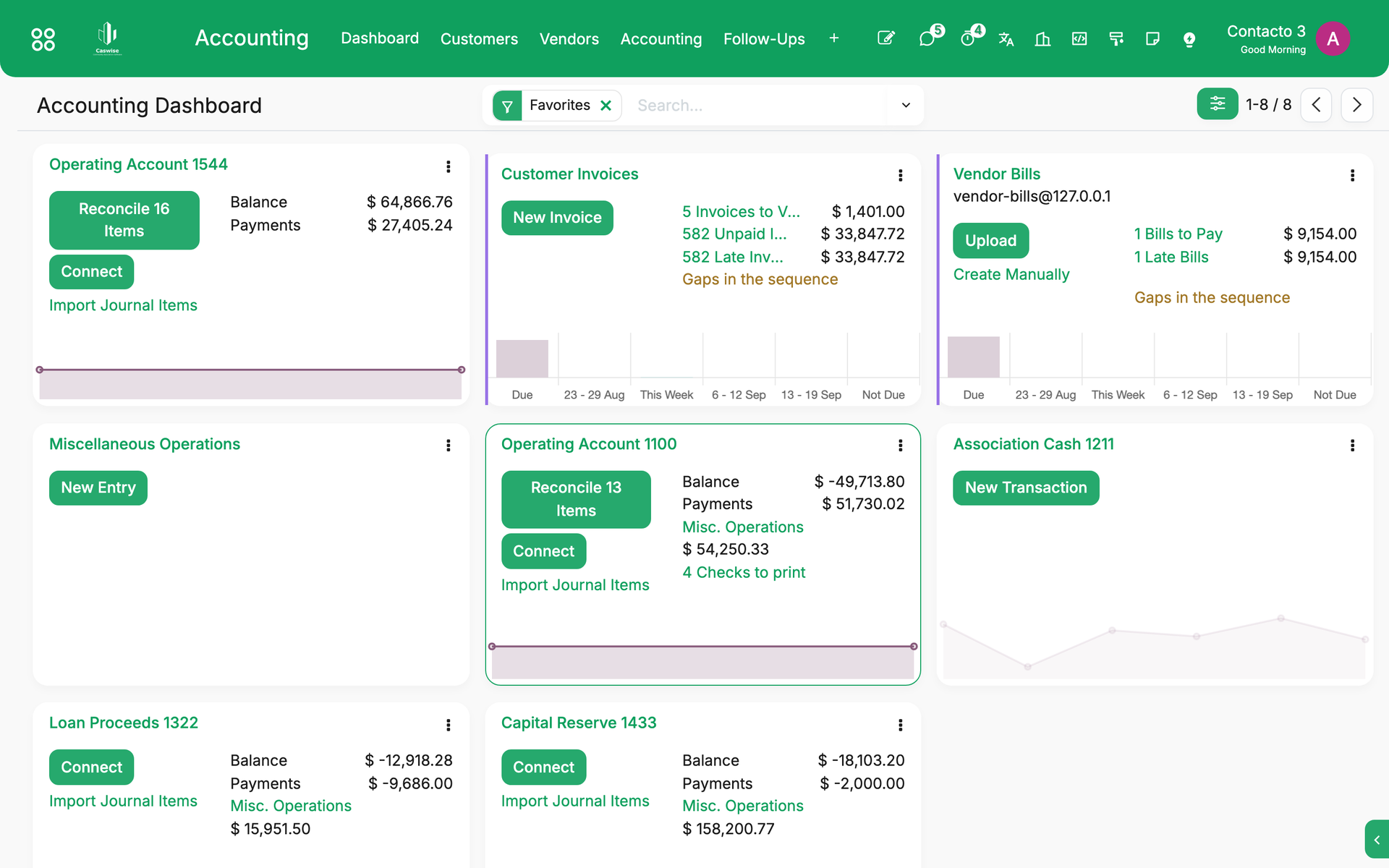Click Gaps in the sequence under Customer Invoices

(x=760, y=280)
